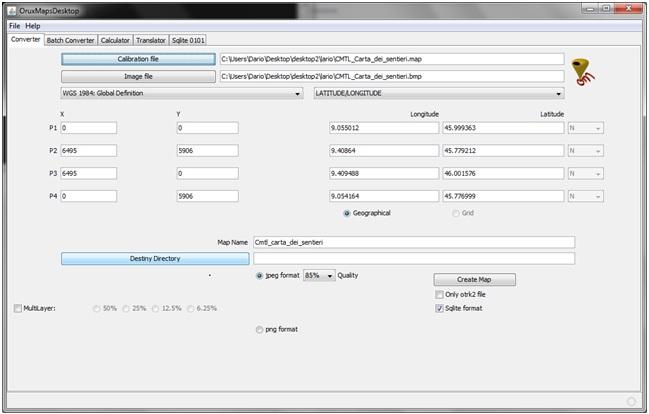This screenshot has width=649, height=414.
Task: Click the Calibration file button
Action: (x=138, y=59)
